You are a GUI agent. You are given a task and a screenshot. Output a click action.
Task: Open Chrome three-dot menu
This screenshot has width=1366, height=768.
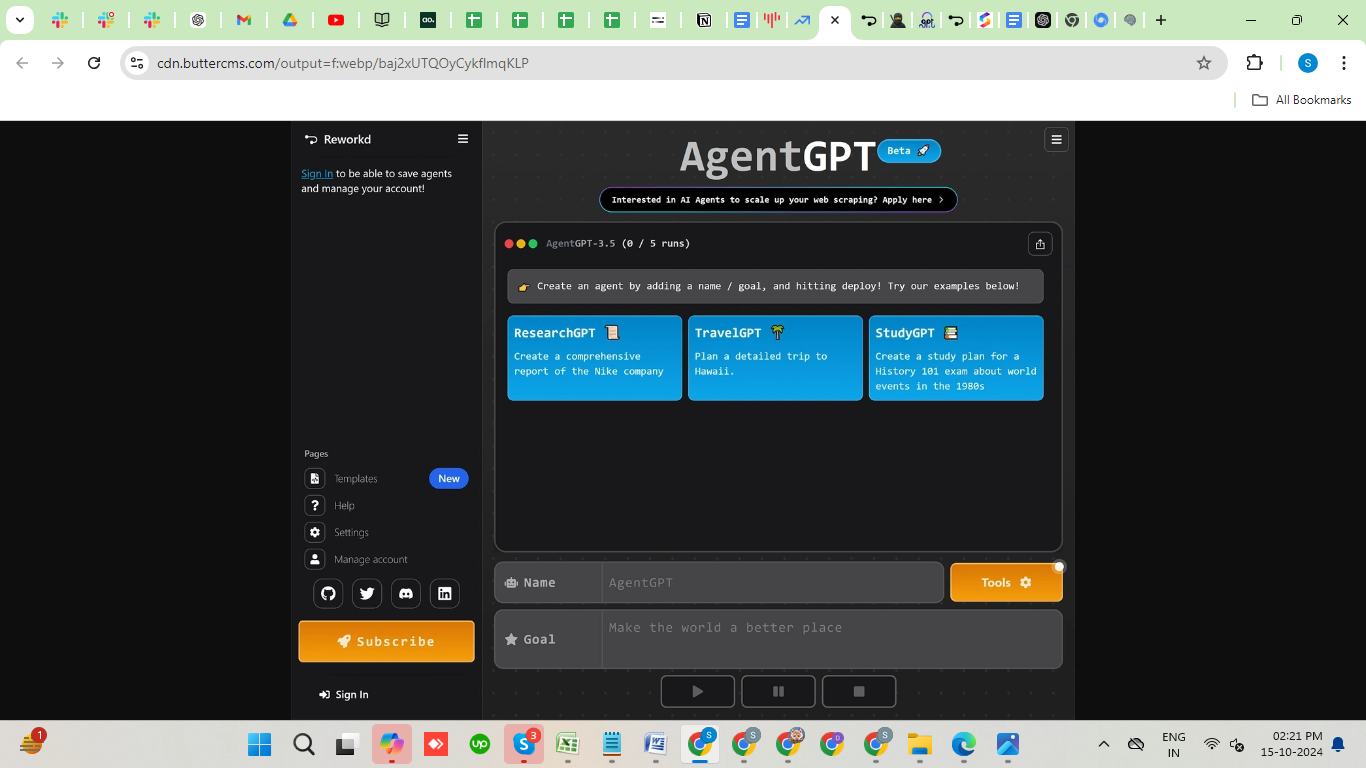pyautogui.click(x=1343, y=63)
